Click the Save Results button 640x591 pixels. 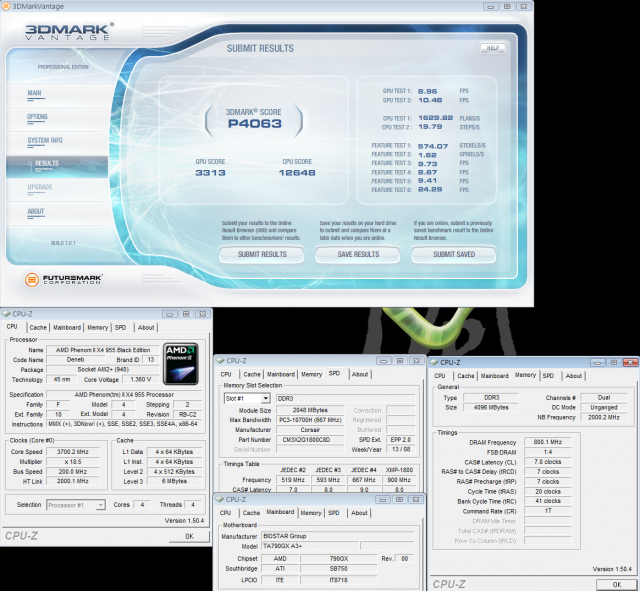(x=358, y=254)
